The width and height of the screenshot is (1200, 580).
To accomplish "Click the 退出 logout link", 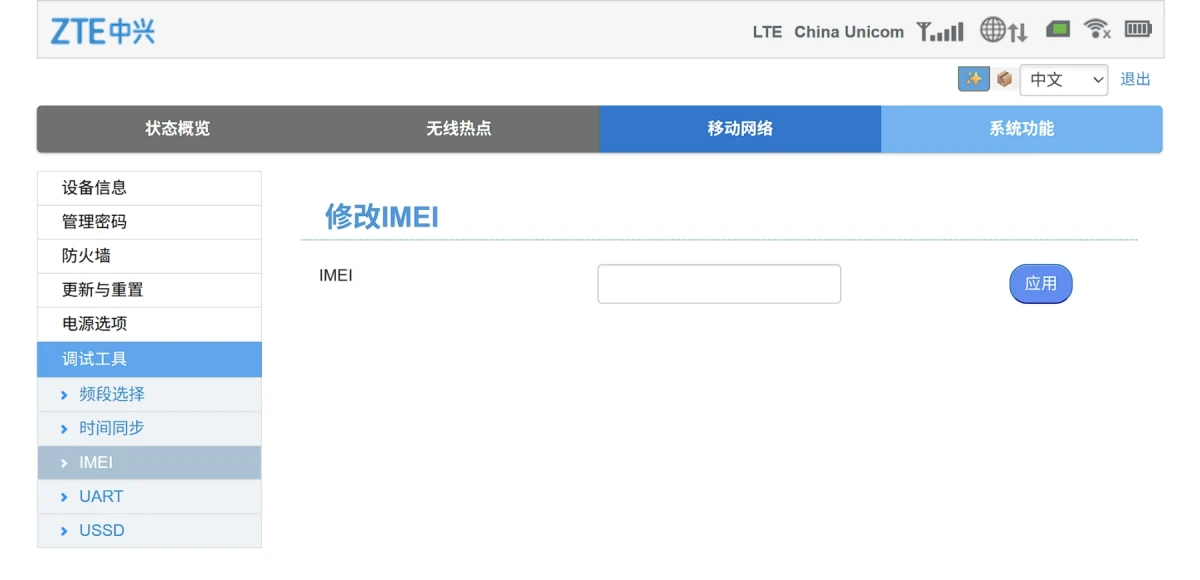I will (1136, 79).
